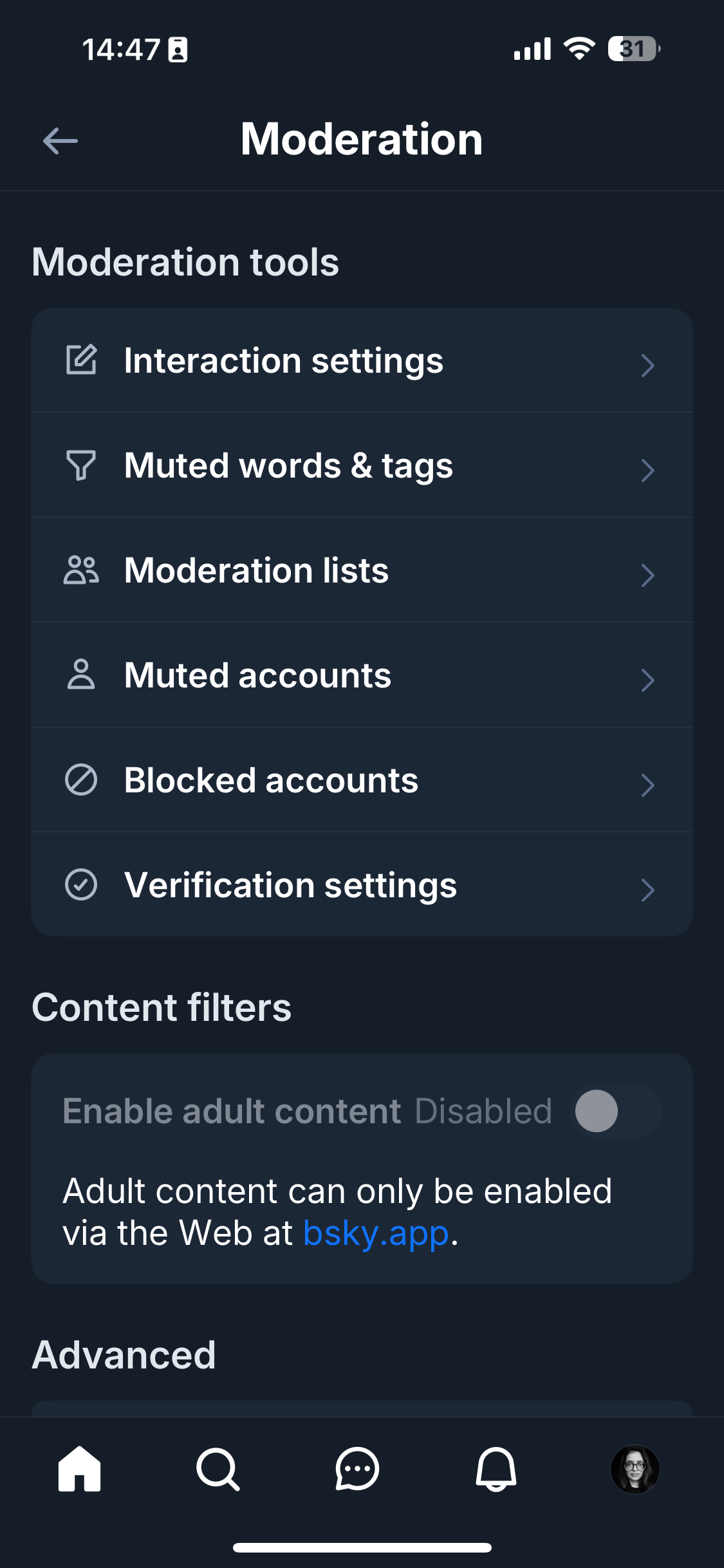Tap the Interaction settings pencil icon
This screenshot has width=724, height=1568.
click(x=81, y=360)
